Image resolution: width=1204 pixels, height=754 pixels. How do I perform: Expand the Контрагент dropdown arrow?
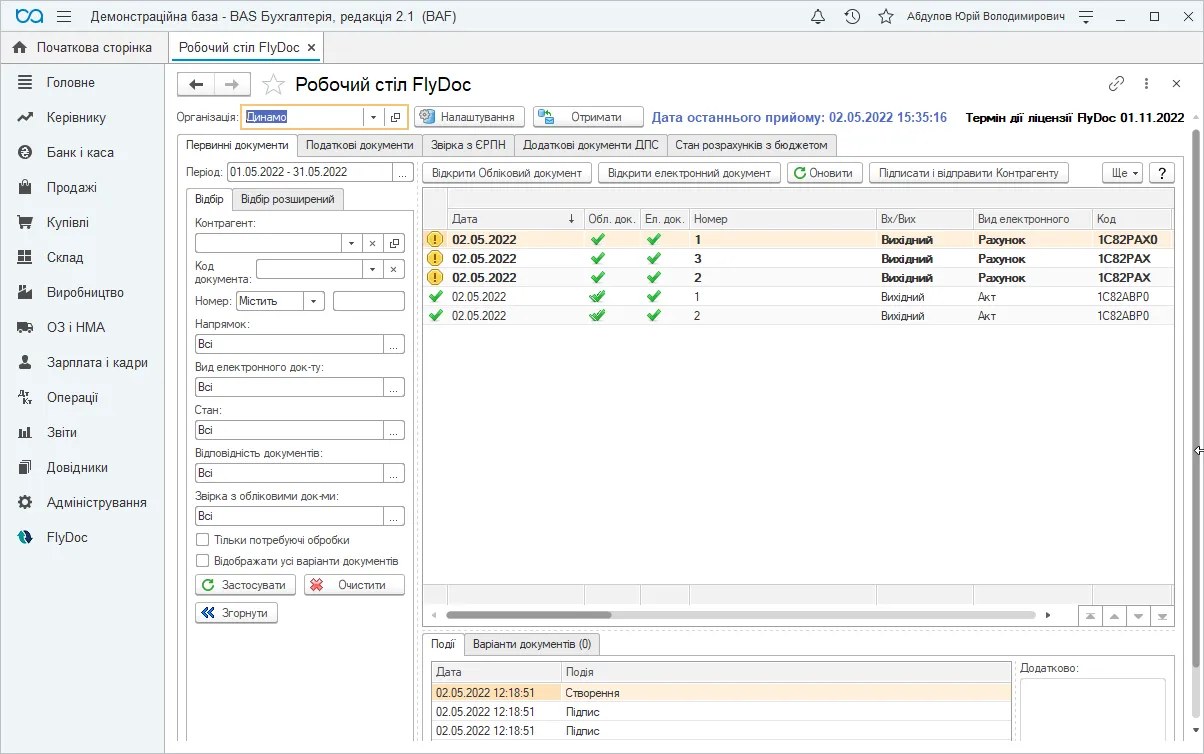[x=351, y=243]
